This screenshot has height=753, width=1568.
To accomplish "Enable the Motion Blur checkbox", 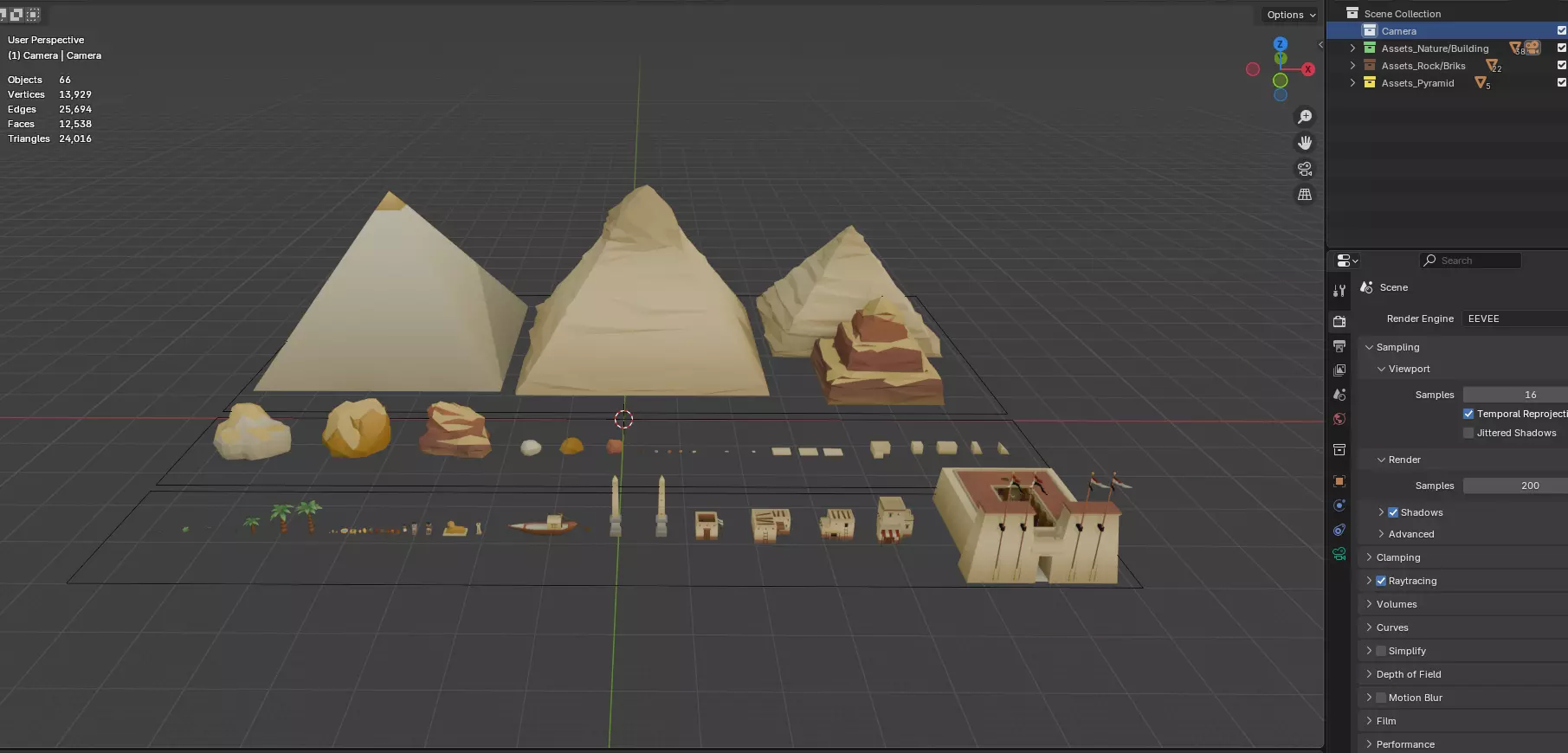I will tap(1381, 698).
